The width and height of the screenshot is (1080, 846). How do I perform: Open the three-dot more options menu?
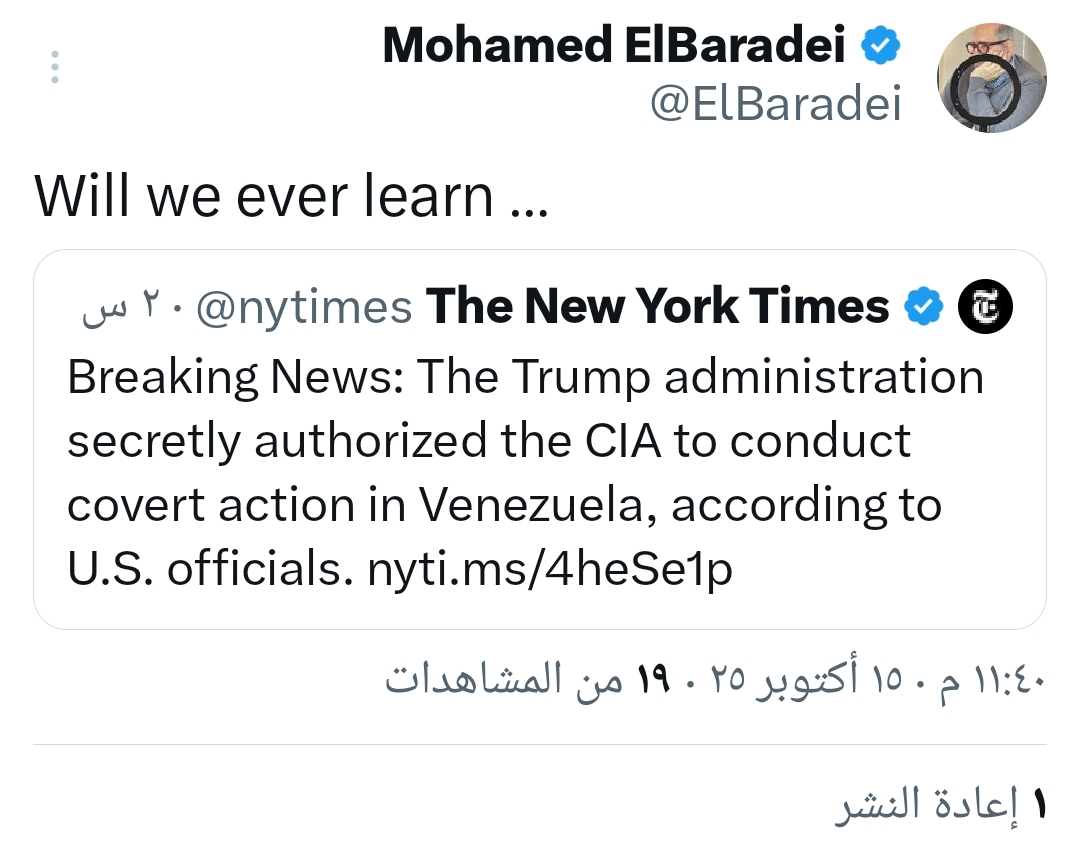click(55, 66)
